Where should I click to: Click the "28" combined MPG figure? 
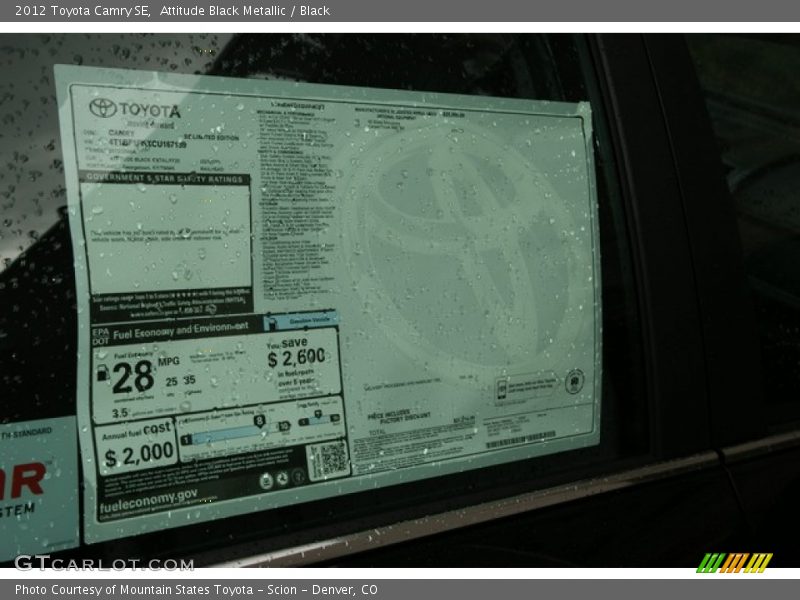tap(133, 378)
